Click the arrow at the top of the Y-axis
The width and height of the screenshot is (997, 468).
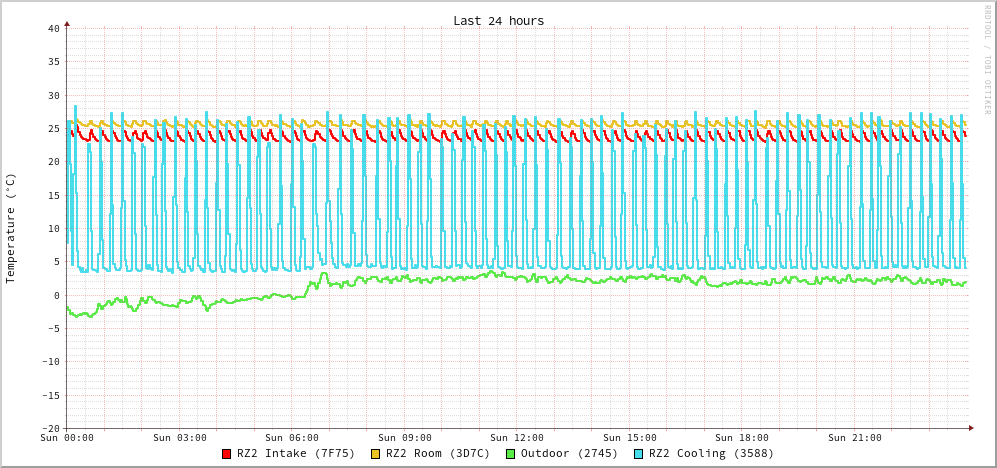(67, 22)
